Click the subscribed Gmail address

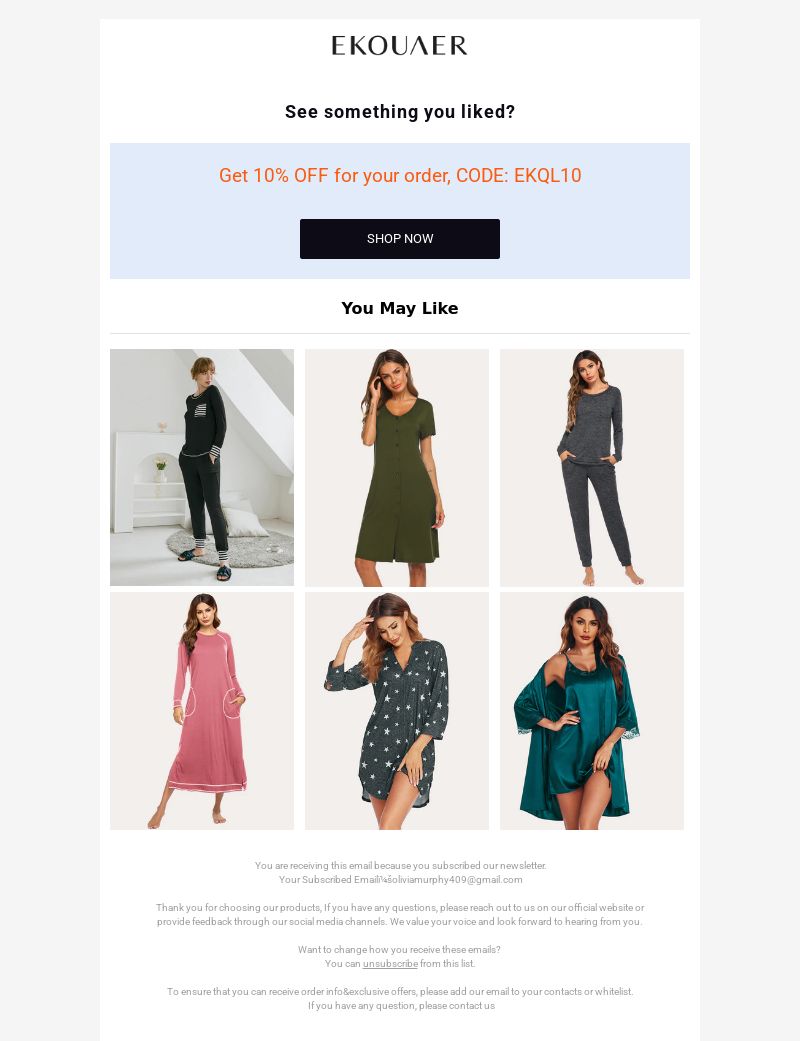456,880
